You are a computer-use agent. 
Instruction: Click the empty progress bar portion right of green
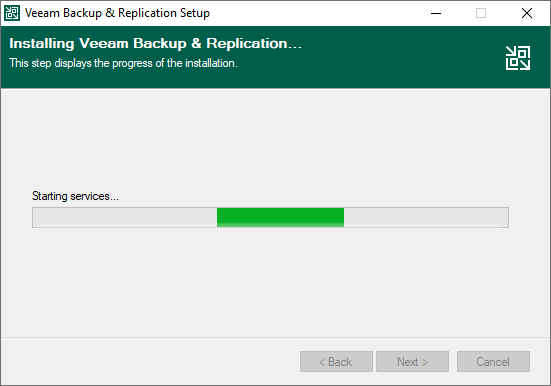(426, 217)
